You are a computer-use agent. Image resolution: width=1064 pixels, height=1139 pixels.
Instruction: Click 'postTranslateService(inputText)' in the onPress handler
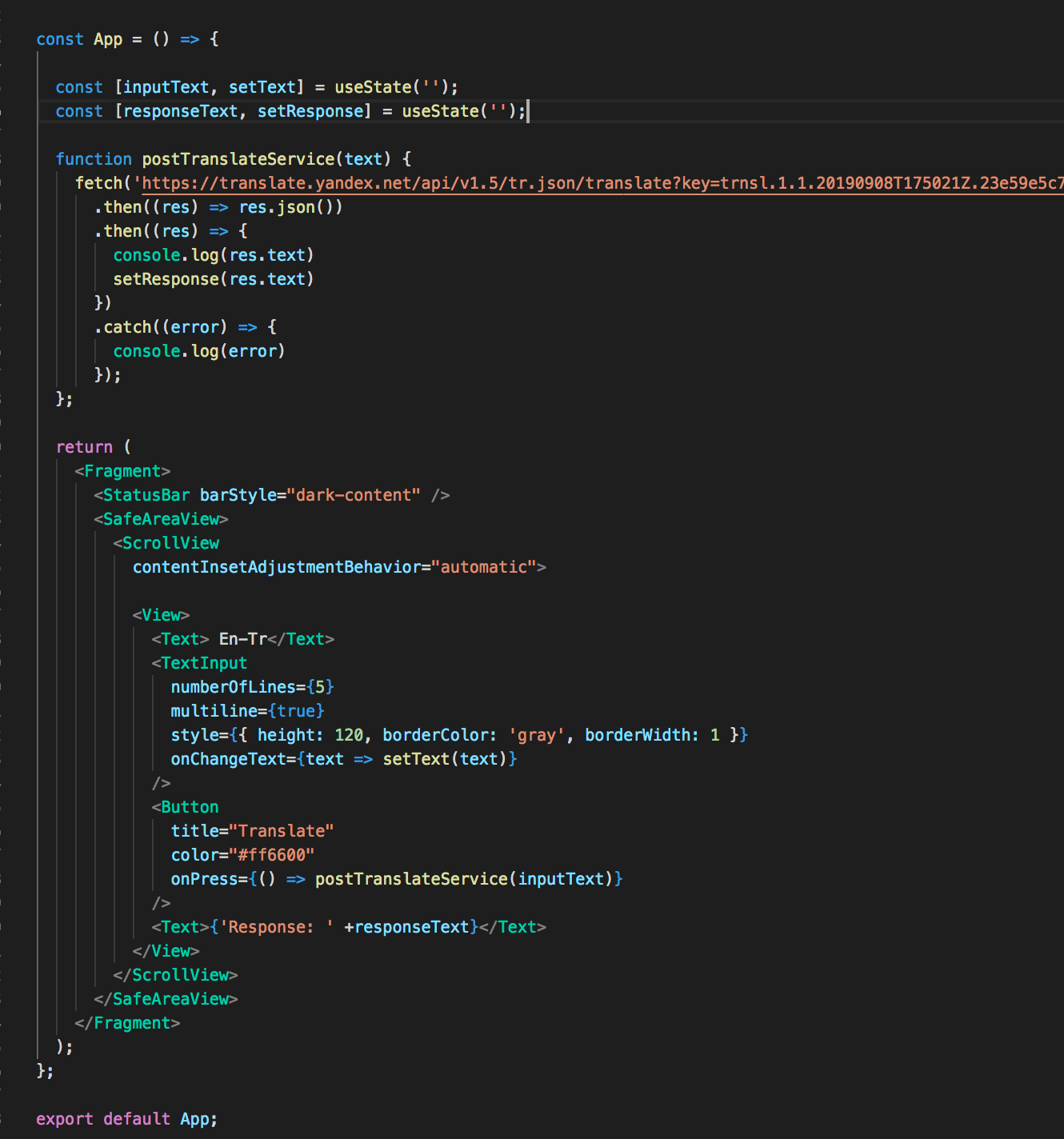point(464,879)
